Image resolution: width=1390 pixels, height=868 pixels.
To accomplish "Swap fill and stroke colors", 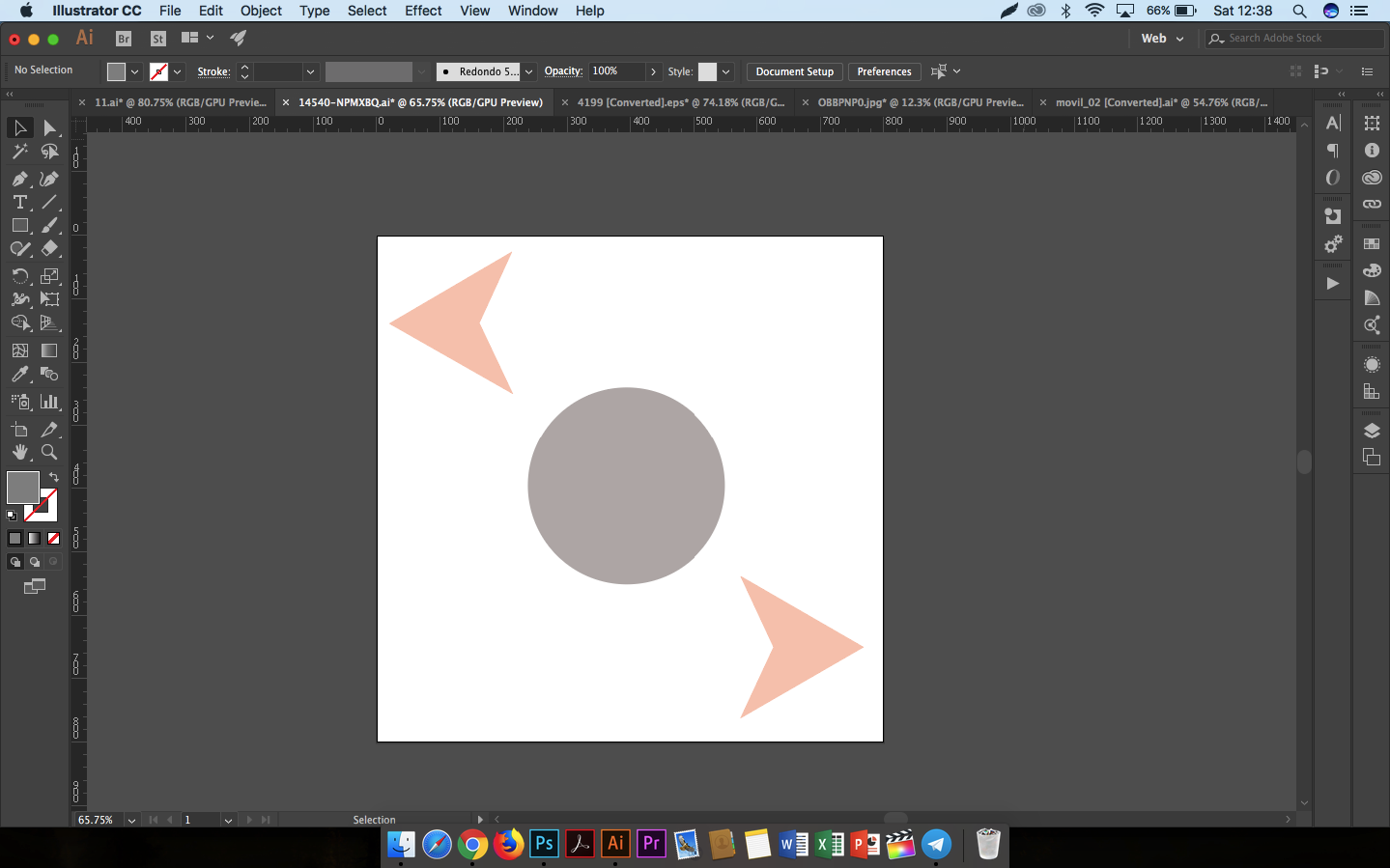I will (54, 477).
